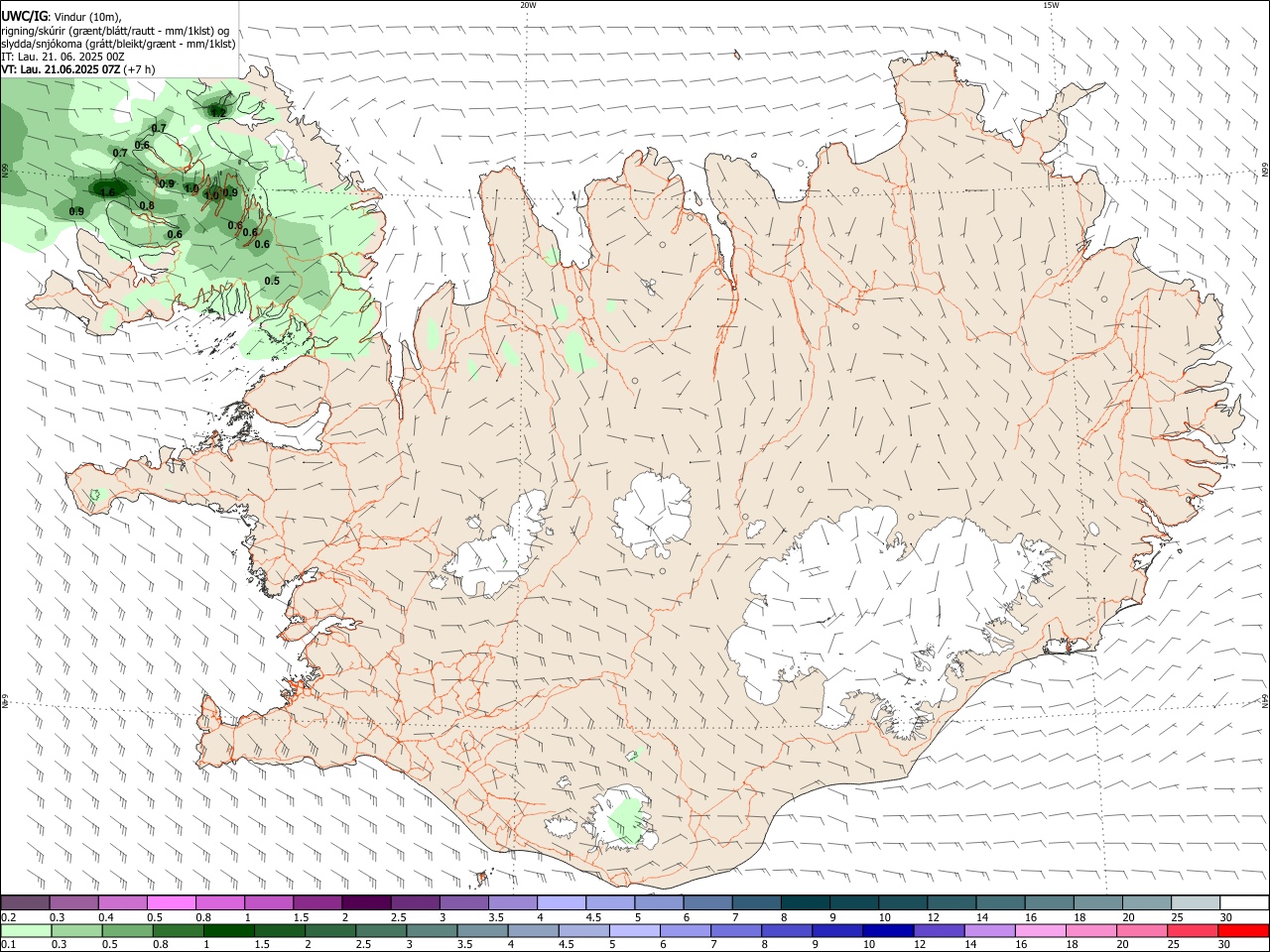Image resolution: width=1270 pixels, height=952 pixels.
Task: Click the '0.5' precipitation value on the map
Action: [x=272, y=281]
